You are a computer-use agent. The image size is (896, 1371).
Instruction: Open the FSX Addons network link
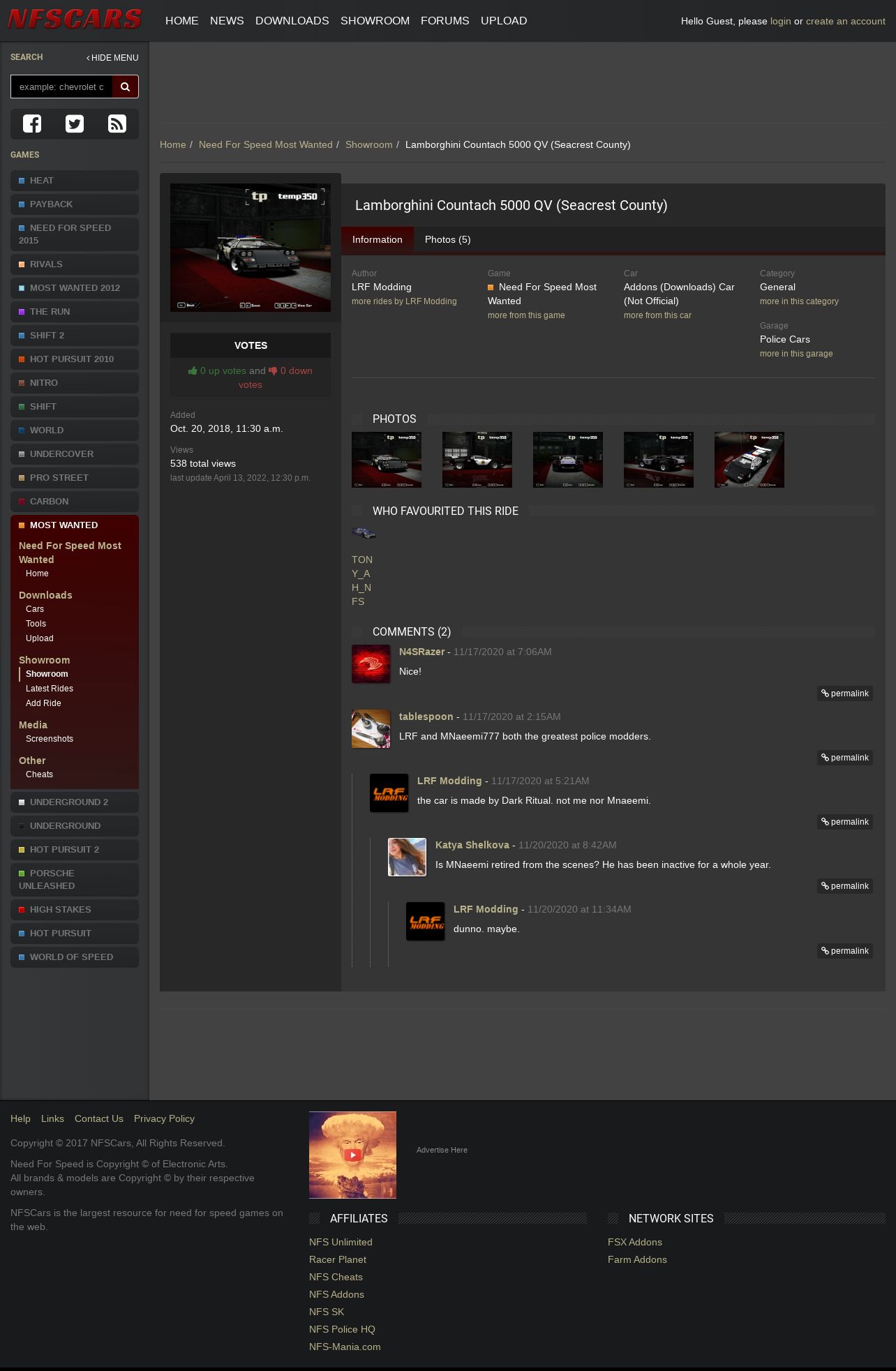(x=635, y=1242)
